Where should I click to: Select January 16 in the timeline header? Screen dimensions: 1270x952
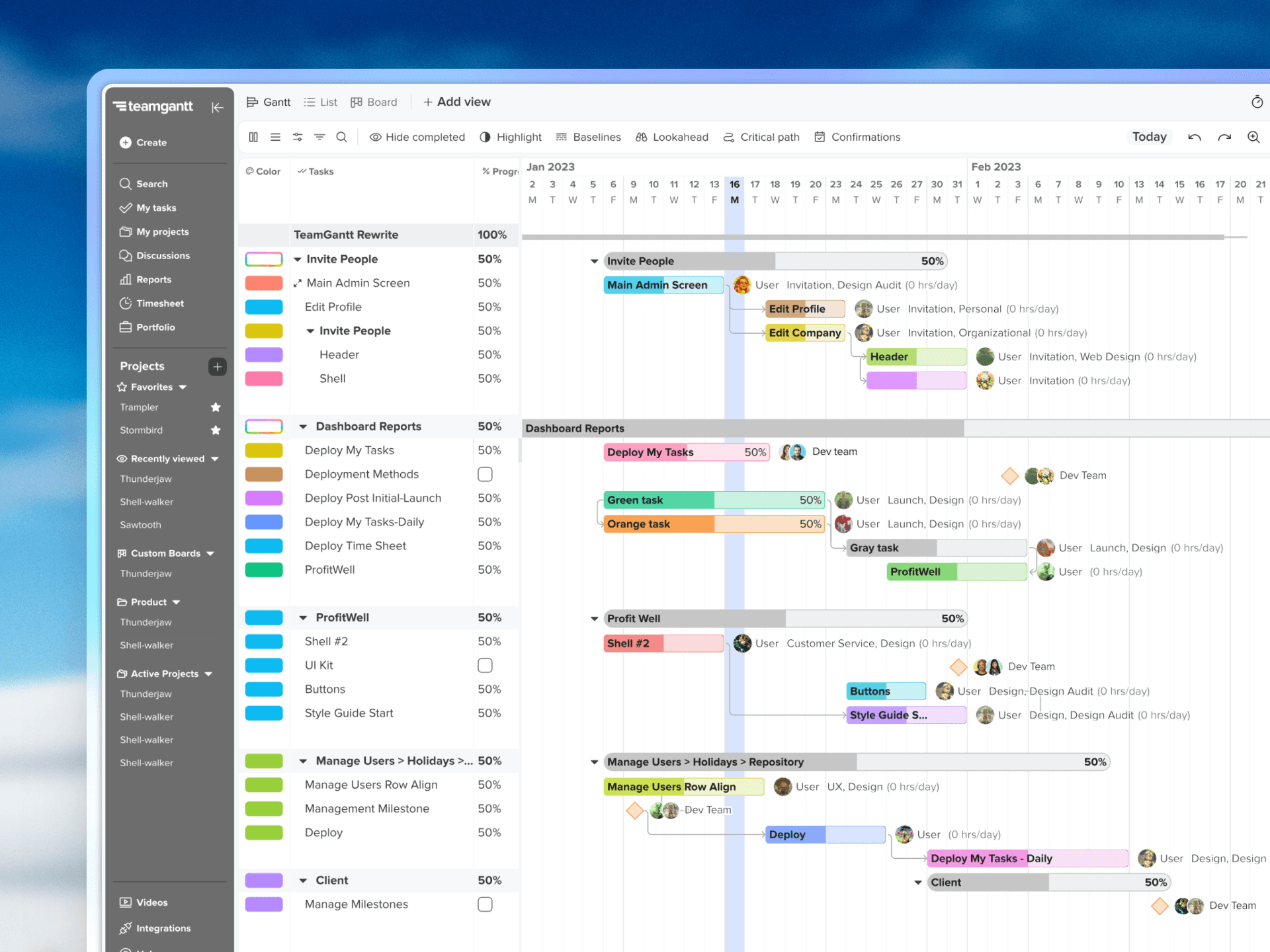click(x=734, y=192)
